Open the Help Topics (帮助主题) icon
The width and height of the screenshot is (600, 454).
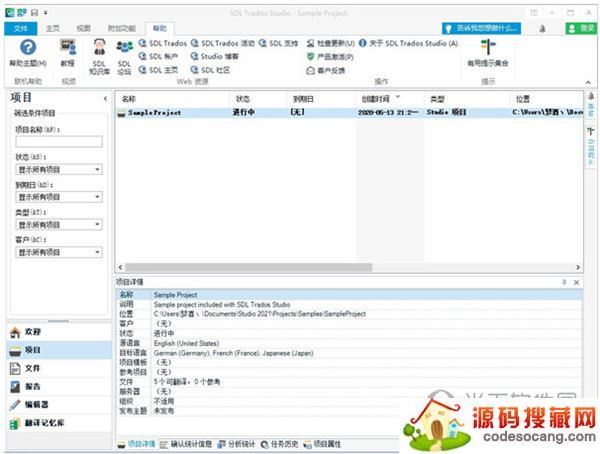(x=28, y=52)
